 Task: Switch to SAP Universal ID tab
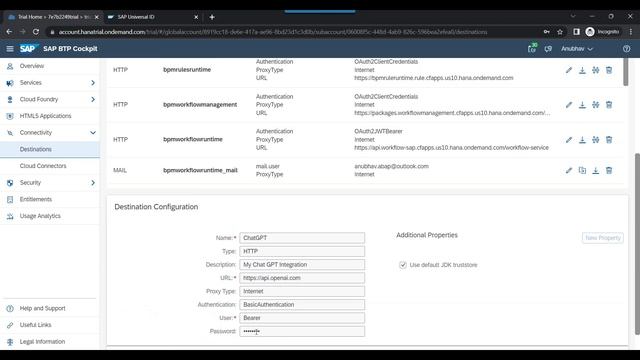click(151, 17)
